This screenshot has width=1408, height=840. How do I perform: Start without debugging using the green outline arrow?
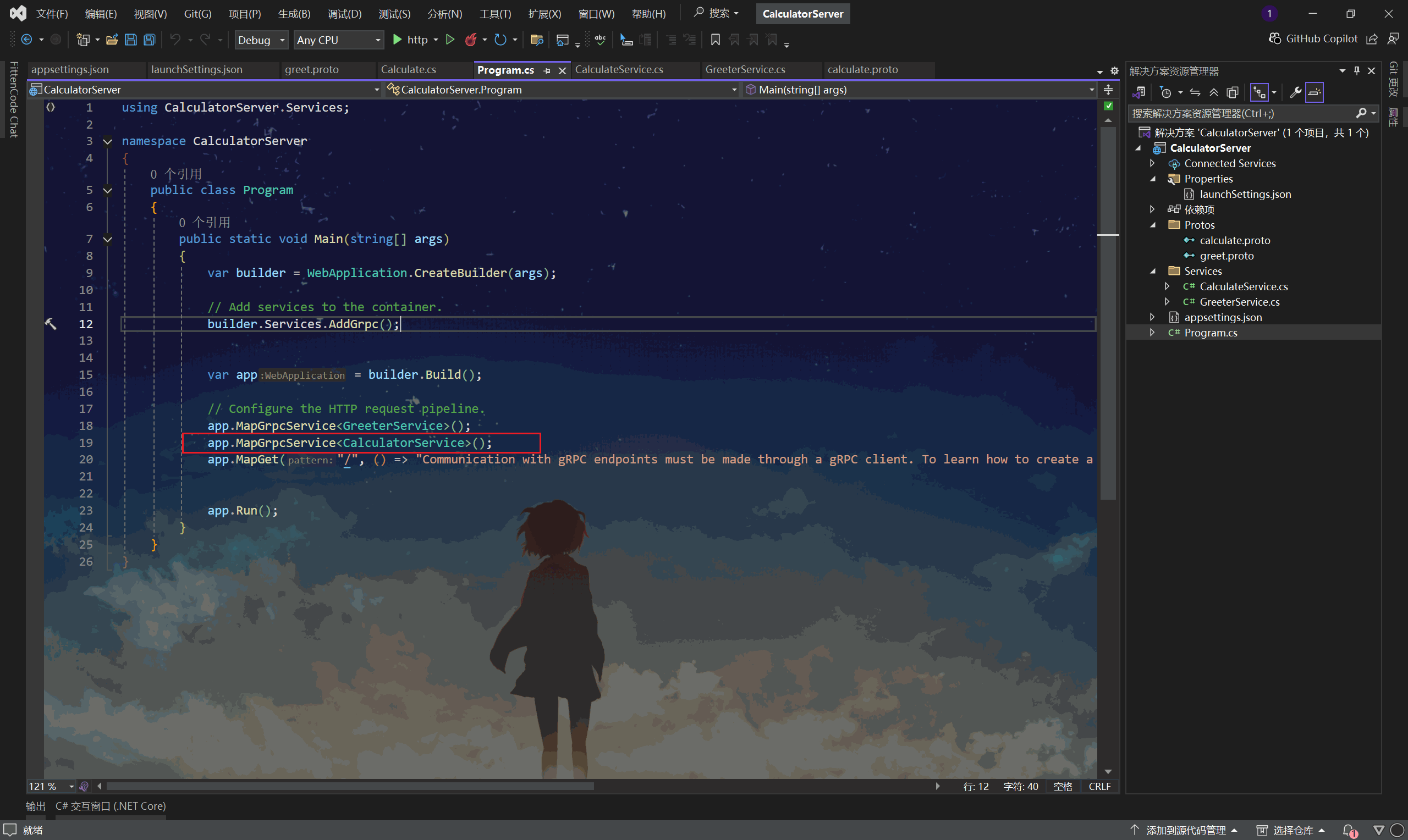coord(450,40)
